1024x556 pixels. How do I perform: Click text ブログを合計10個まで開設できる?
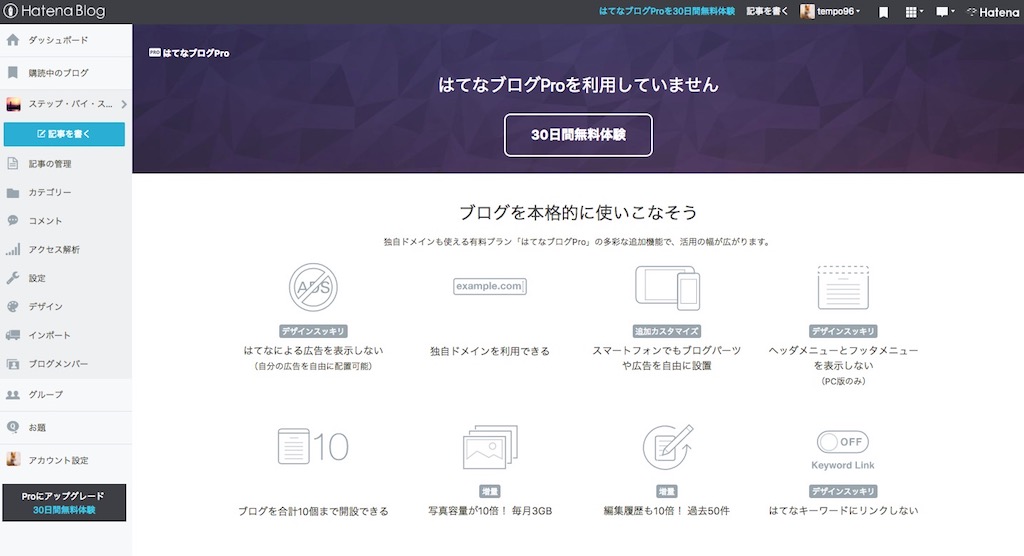tap(313, 511)
